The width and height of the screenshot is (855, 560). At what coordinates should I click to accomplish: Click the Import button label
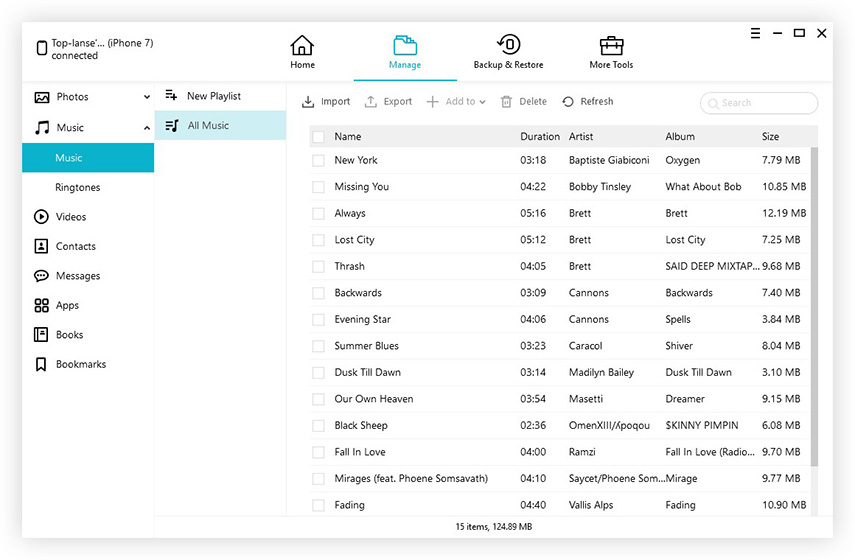335,101
